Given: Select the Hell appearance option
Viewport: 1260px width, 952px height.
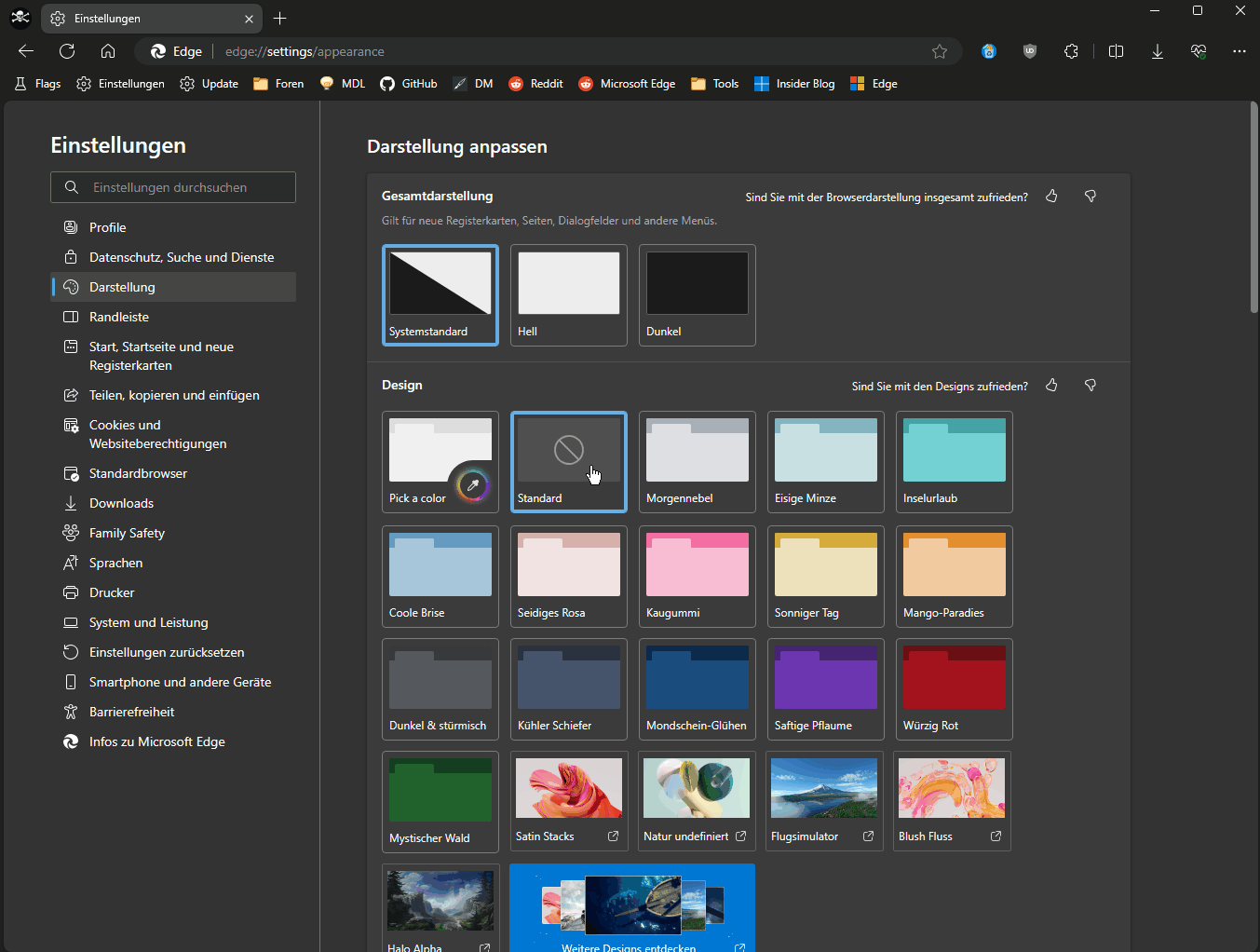Looking at the screenshot, I should click(x=569, y=295).
